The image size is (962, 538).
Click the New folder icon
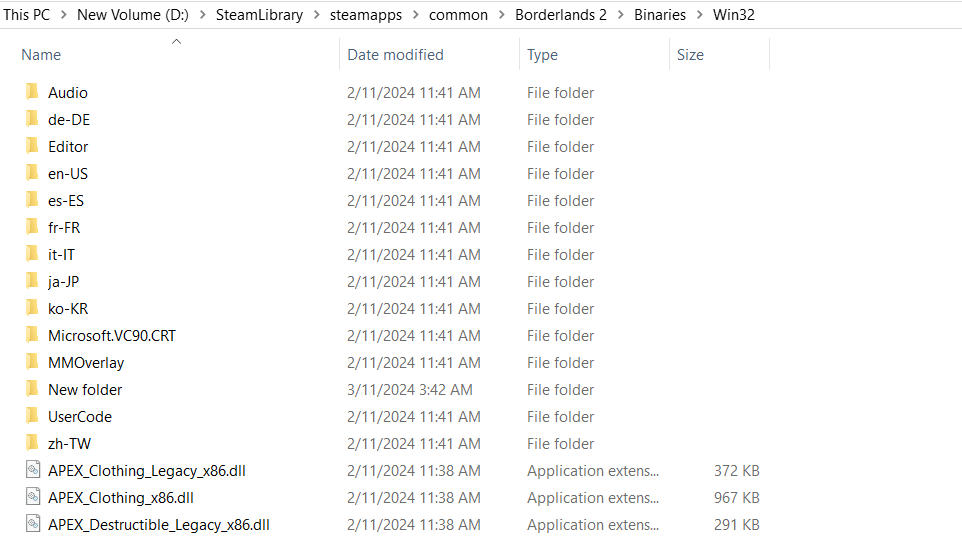(33, 389)
